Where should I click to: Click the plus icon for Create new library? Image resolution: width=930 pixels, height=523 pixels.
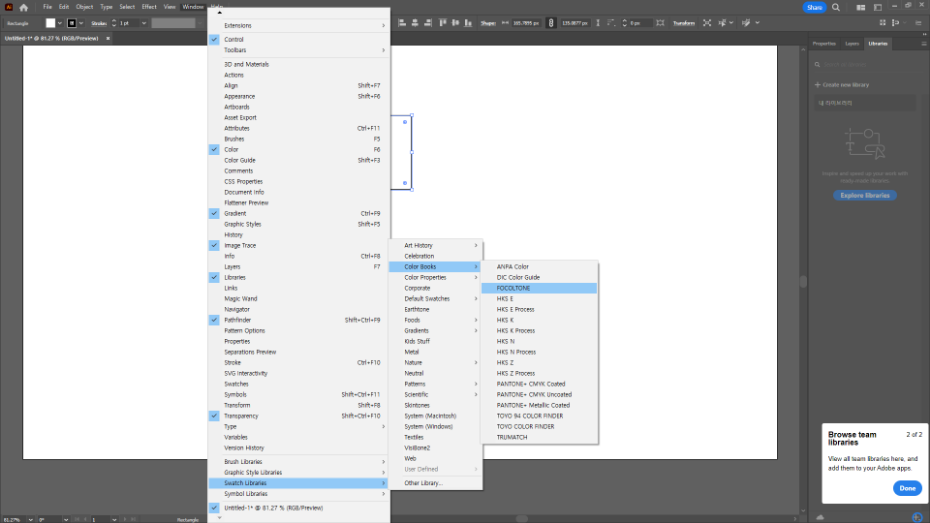pos(817,85)
